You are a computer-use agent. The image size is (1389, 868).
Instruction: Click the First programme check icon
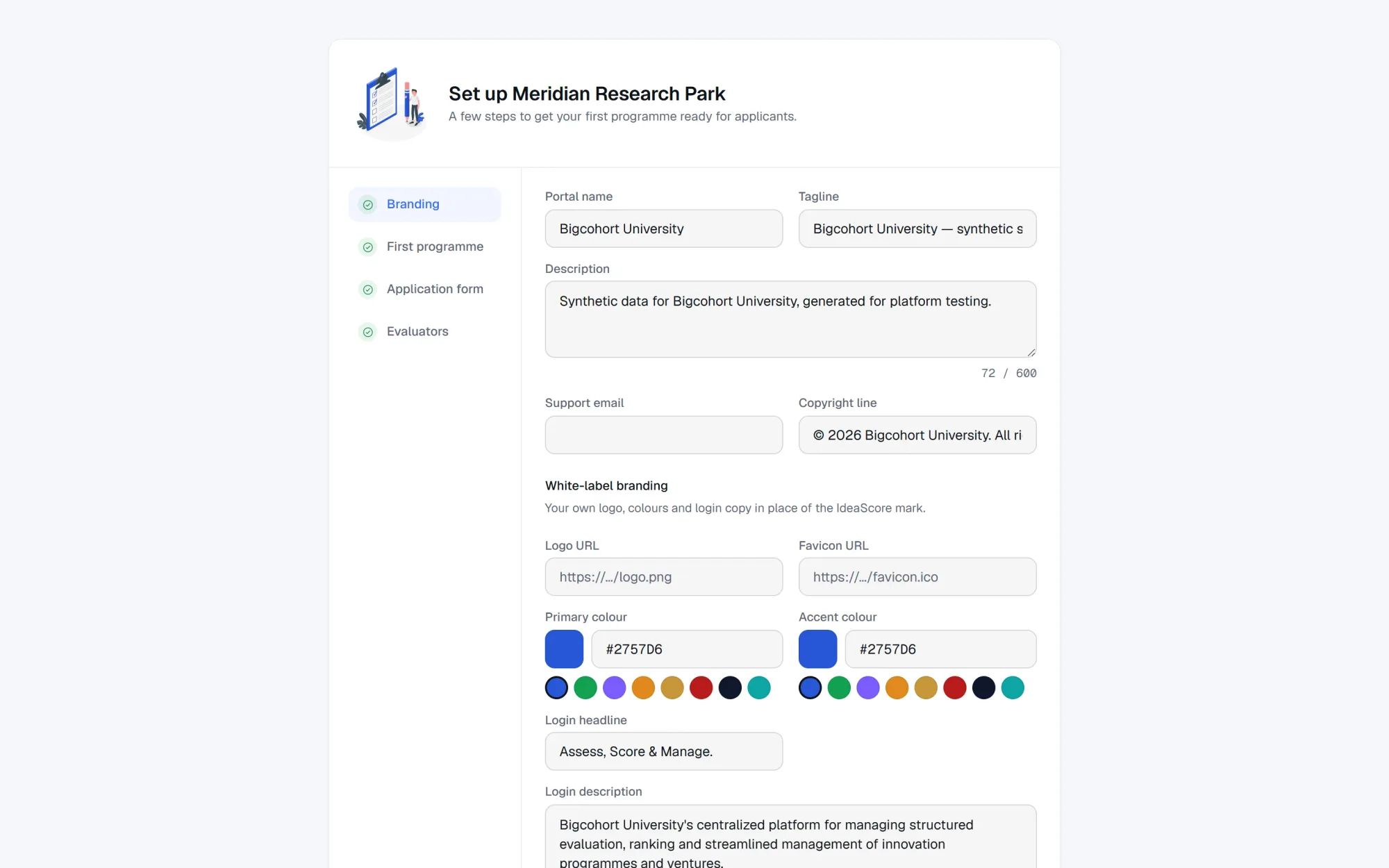point(368,247)
